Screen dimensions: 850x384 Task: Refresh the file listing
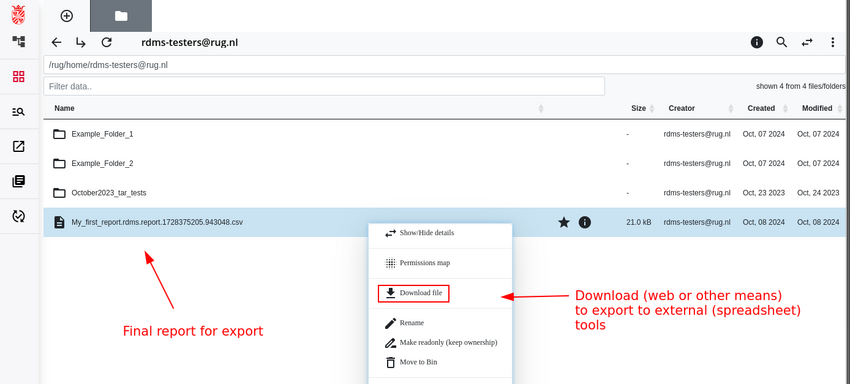[x=107, y=42]
